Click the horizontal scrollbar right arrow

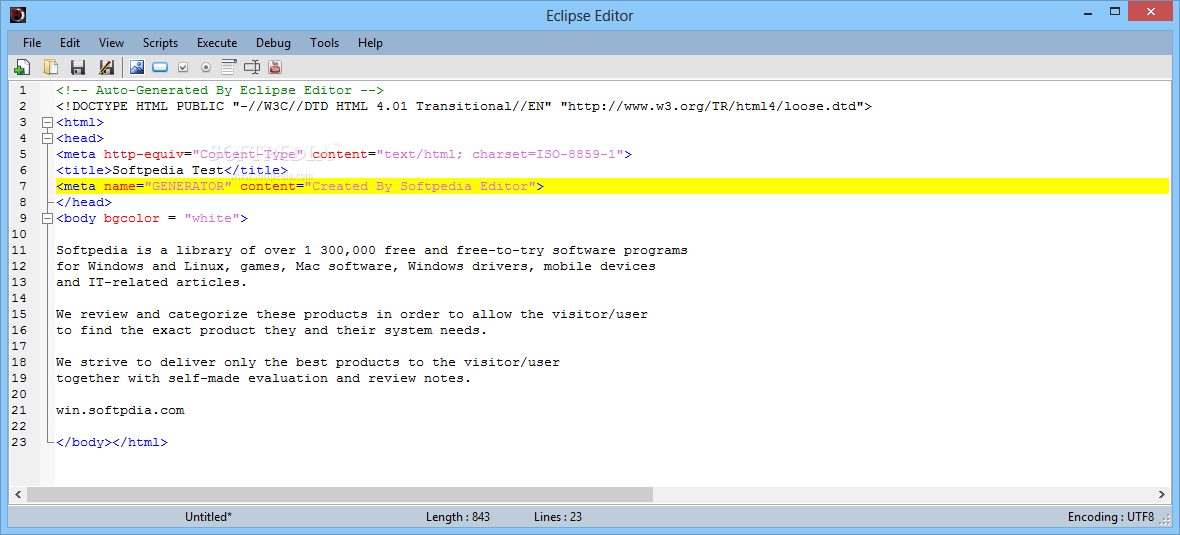pyautogui.click(x=1162, y=495)
